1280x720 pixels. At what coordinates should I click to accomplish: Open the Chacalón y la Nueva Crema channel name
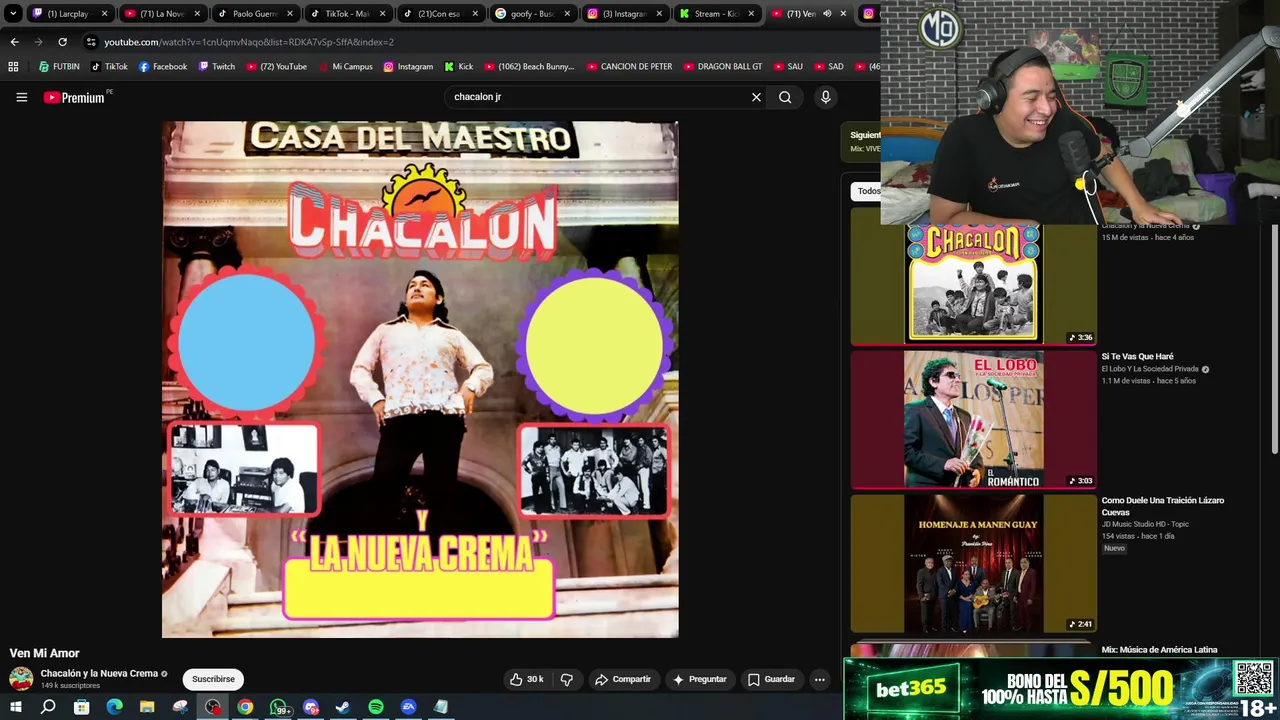(99, 674)
